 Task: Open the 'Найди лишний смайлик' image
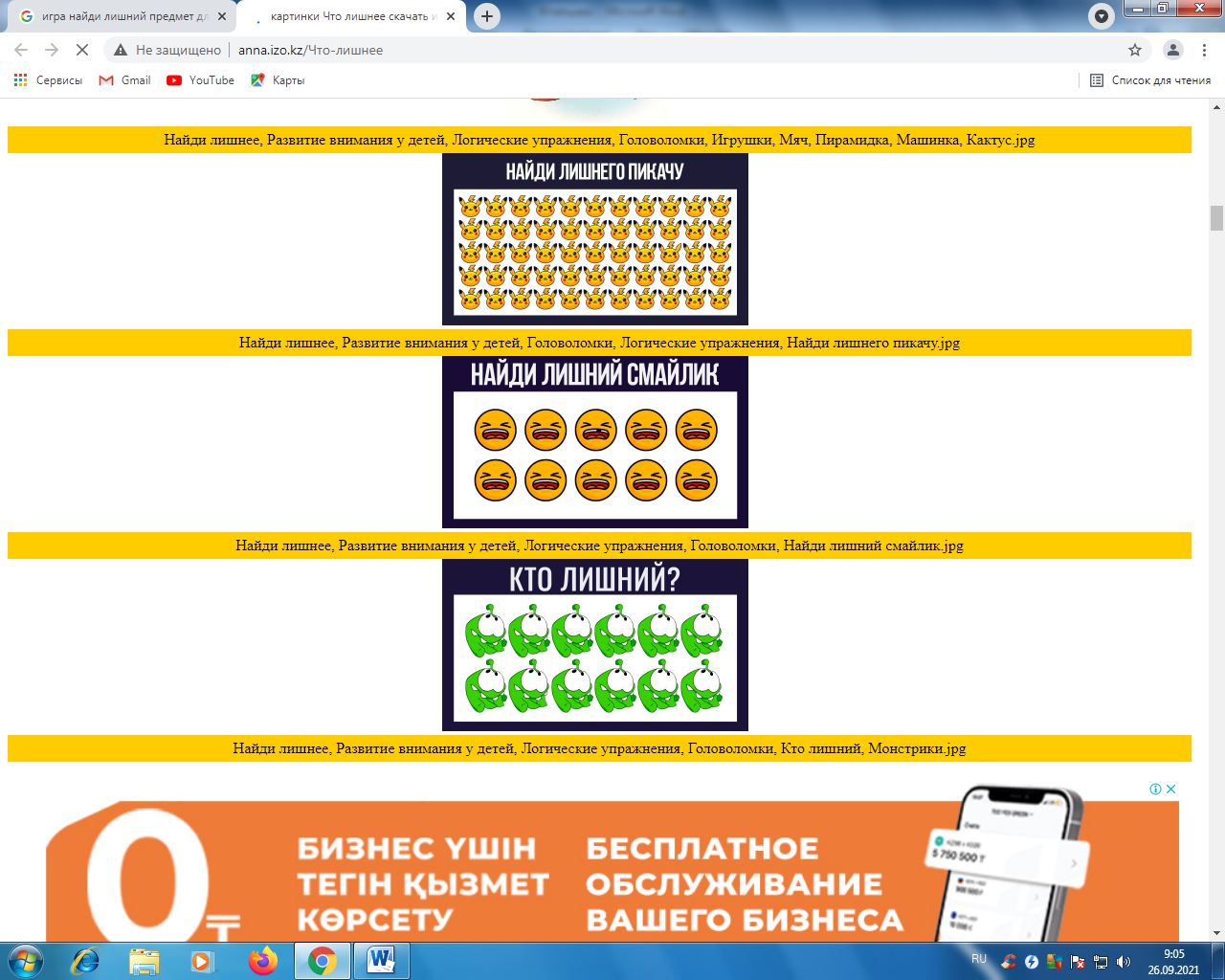pos(595,442)
